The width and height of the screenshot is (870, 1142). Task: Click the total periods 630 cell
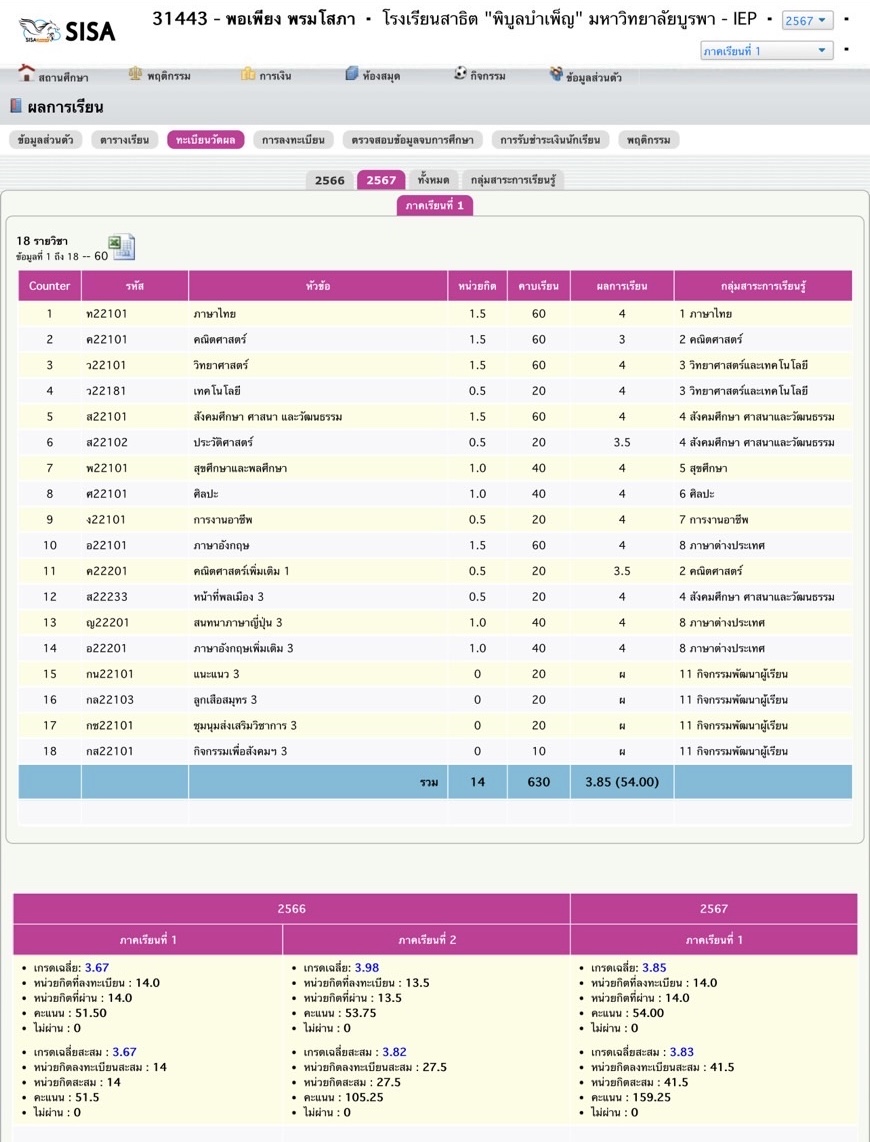(539, 782)
